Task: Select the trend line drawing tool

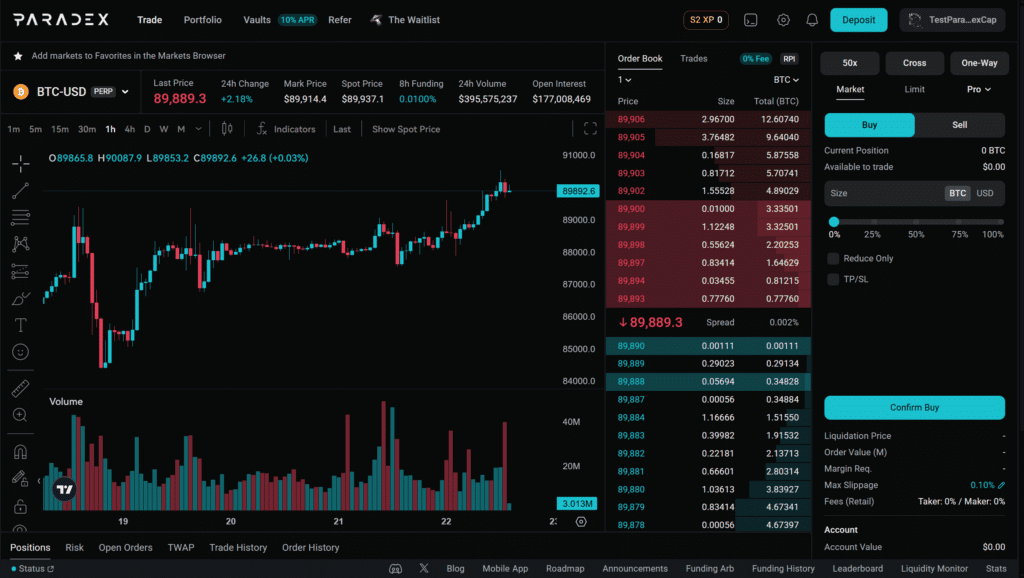Action: pos(20,191)
